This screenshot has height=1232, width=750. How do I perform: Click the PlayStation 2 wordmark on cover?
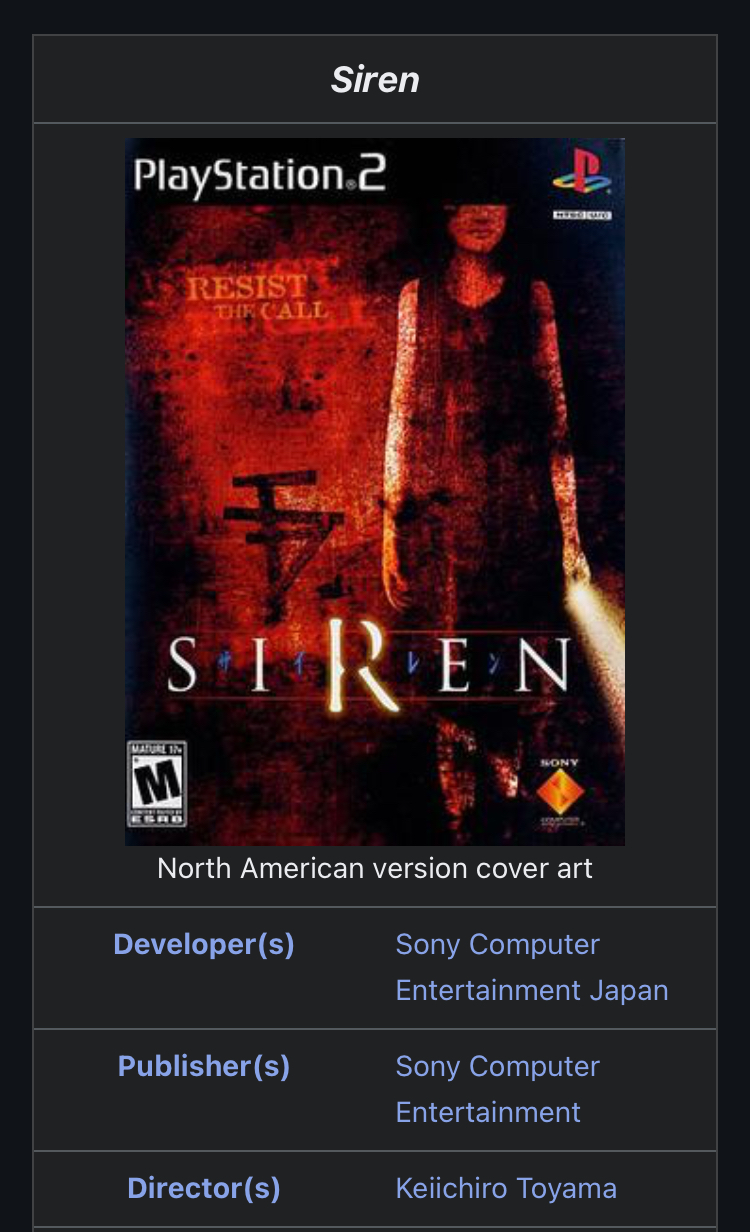[259, 176]
